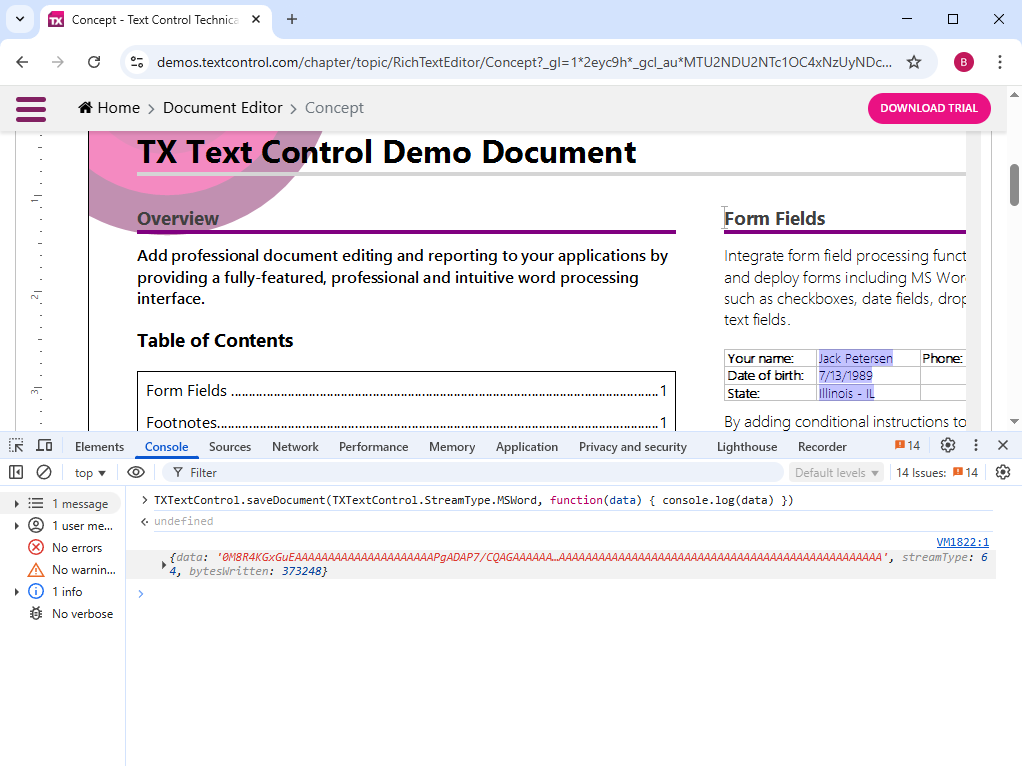Click the undefined console output
The image size is (1022, 766).
pos(184,521)
